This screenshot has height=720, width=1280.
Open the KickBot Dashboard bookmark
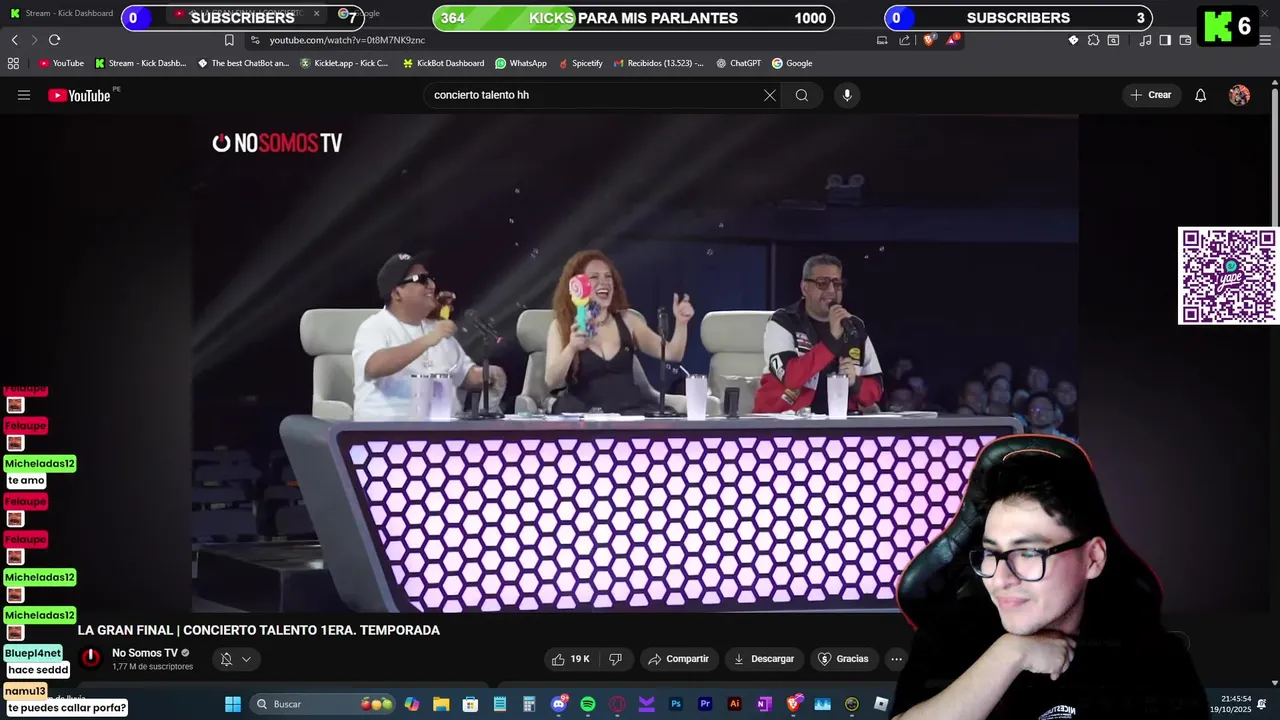coord(443,63)
